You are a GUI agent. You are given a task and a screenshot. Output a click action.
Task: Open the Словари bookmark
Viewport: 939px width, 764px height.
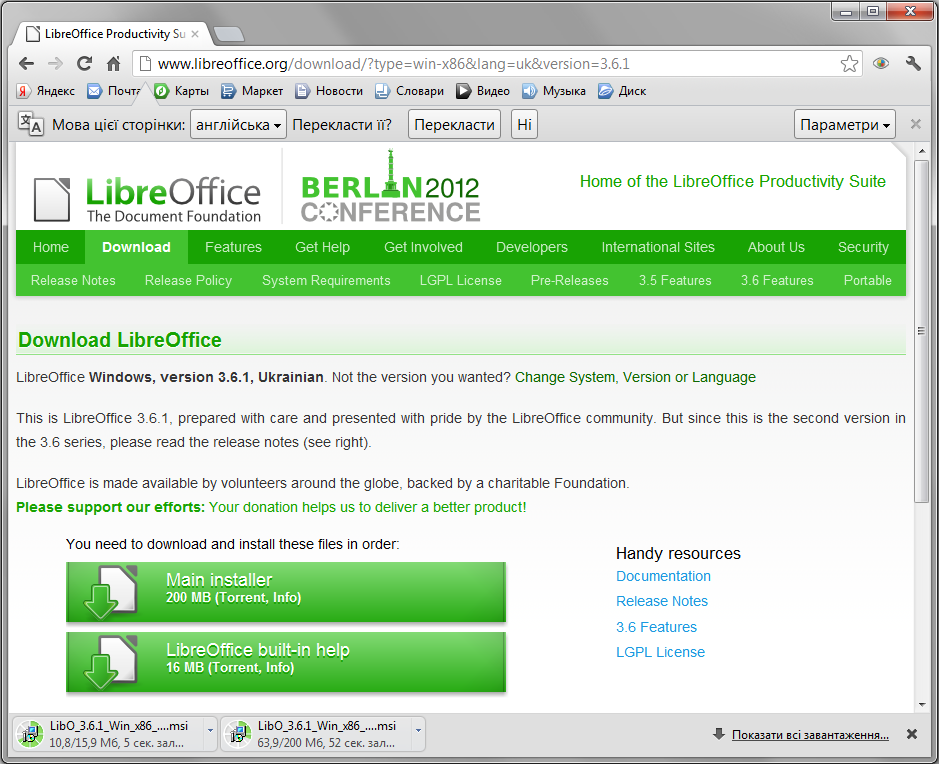point(410,91)
